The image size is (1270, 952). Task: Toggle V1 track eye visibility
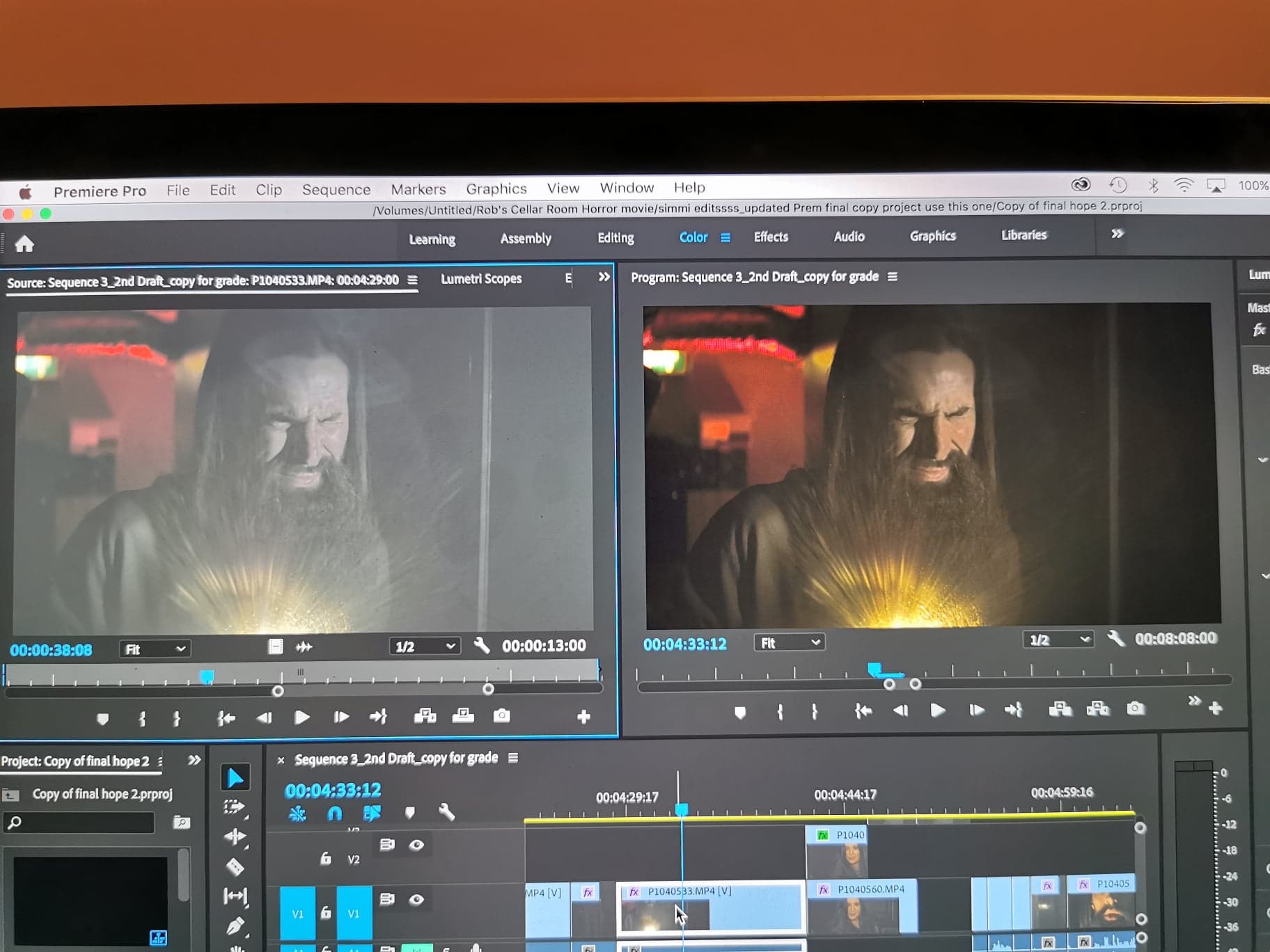(x=416, y=899)
